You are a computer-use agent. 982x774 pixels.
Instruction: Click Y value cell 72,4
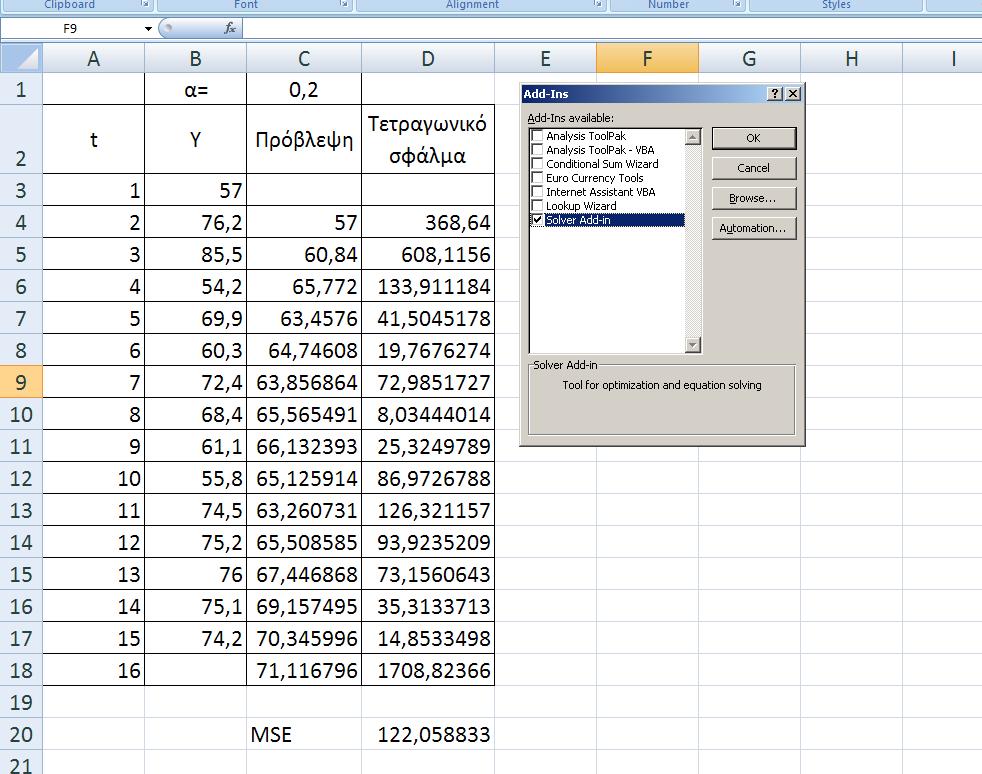(x=195, y=382)
